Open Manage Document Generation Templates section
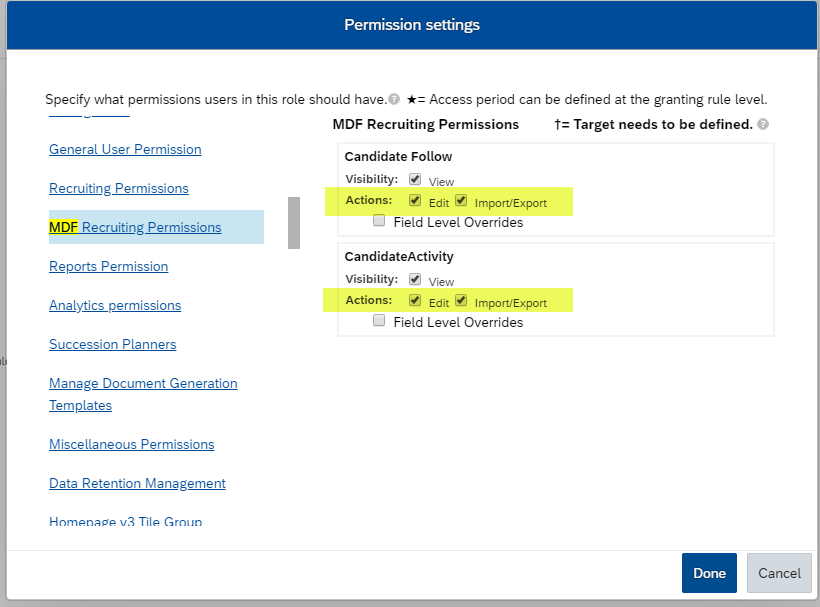This screenshot has width=820, height=607. 143,394
